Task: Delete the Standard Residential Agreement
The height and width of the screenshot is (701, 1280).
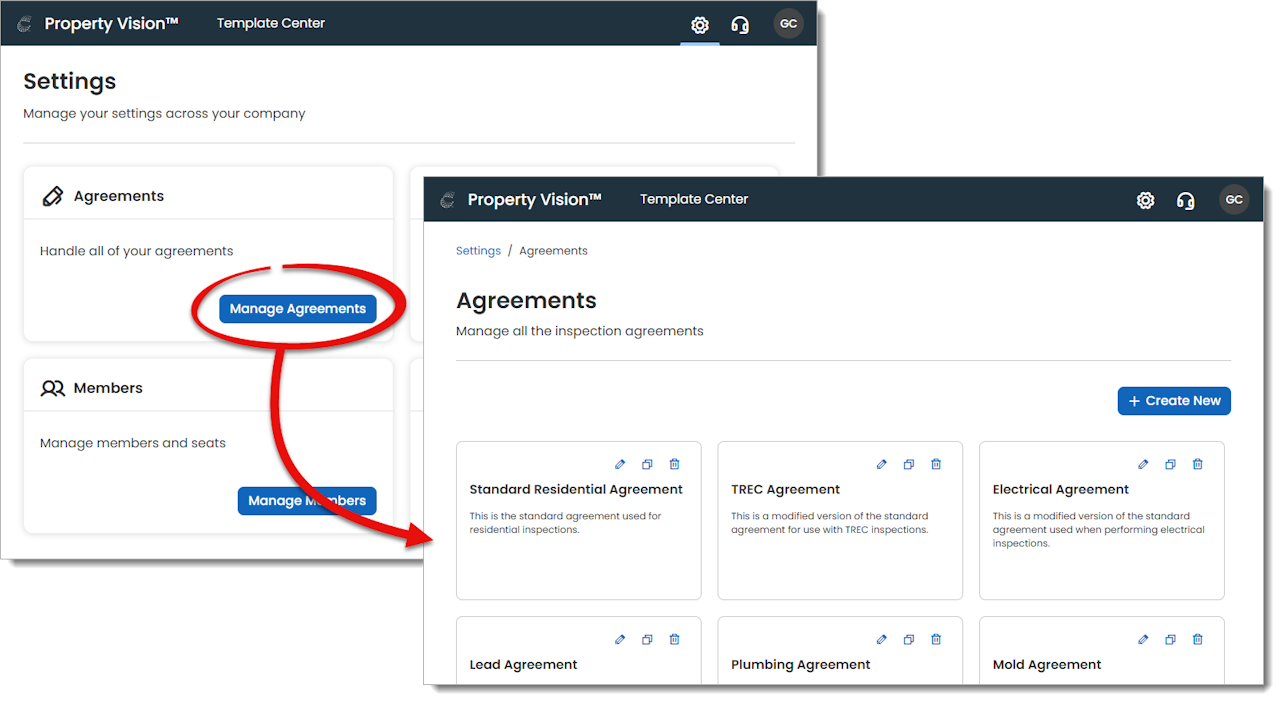Action: (674, 464)
